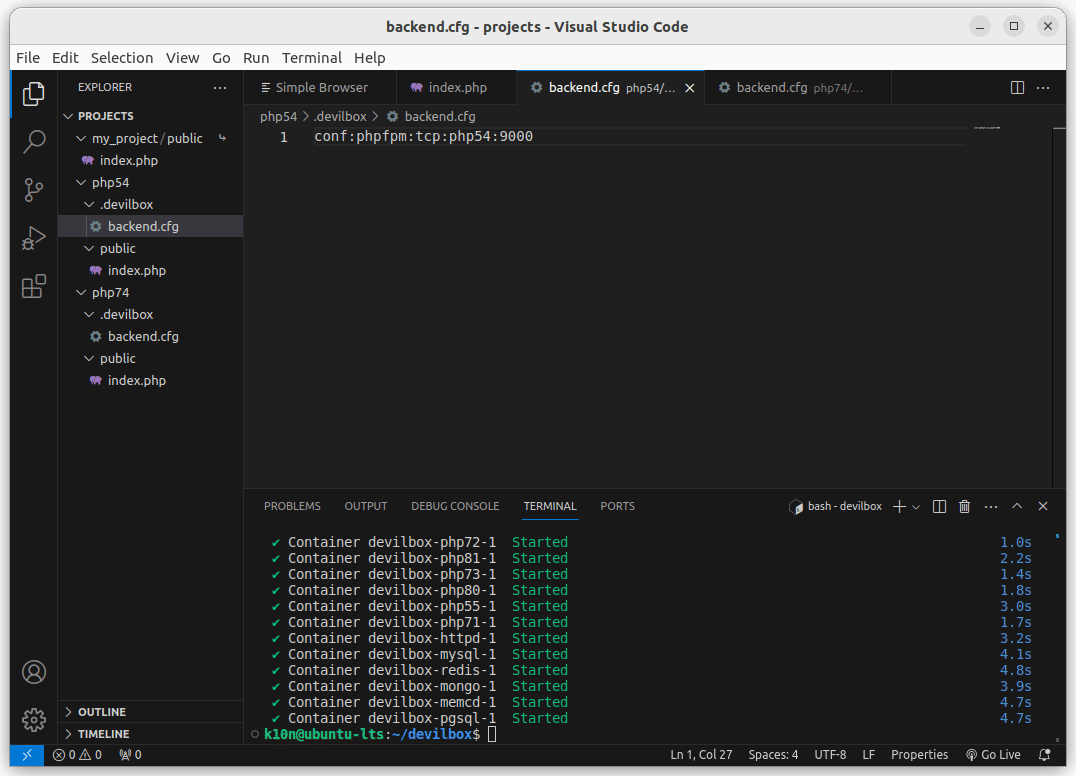Split the terminal panel
Screen dimensions: 1076x776
point(939,507)
